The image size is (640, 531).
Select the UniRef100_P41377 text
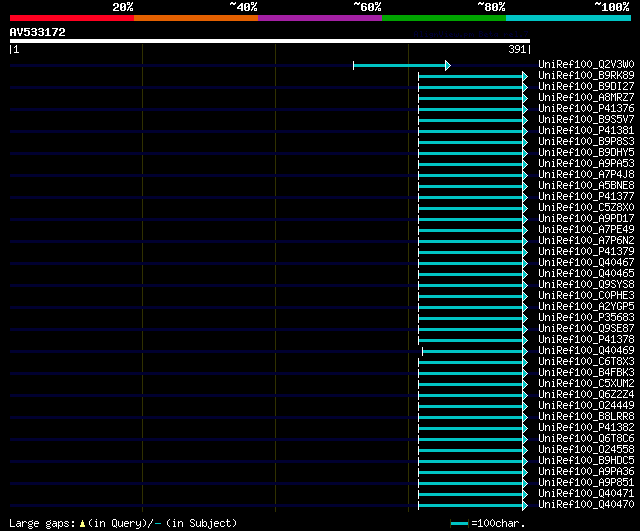click(x=586, y=197)
